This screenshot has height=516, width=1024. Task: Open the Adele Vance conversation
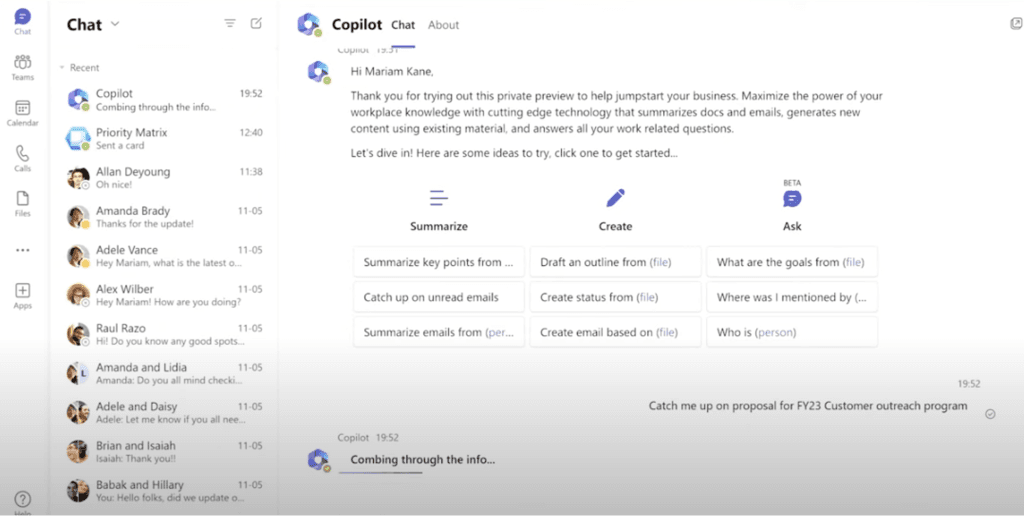pos(165,256)
